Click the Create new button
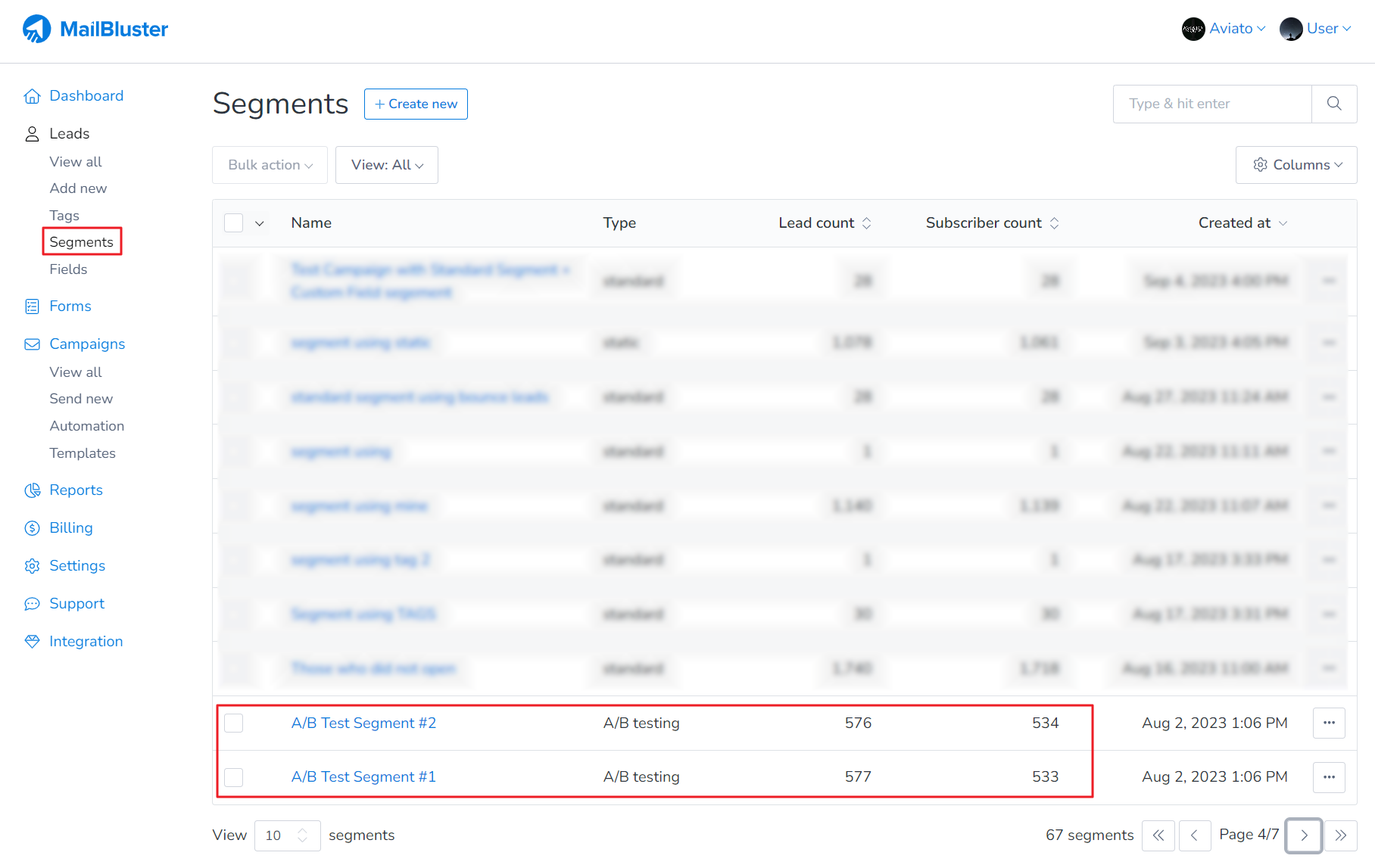 (x=416, y=104)
